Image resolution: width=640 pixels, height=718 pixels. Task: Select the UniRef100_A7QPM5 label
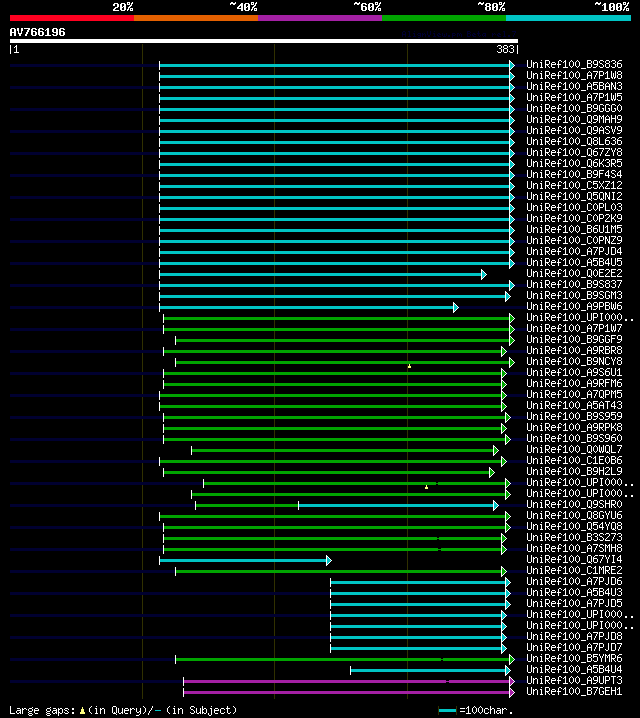coord(574,394)
